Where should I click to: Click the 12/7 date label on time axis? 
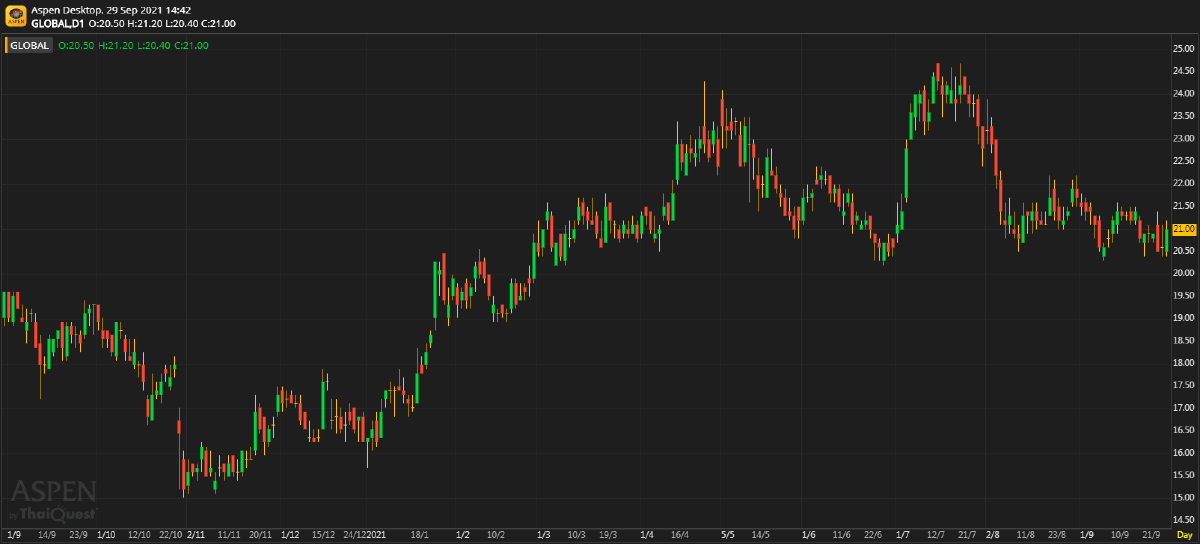coord(936,536)
